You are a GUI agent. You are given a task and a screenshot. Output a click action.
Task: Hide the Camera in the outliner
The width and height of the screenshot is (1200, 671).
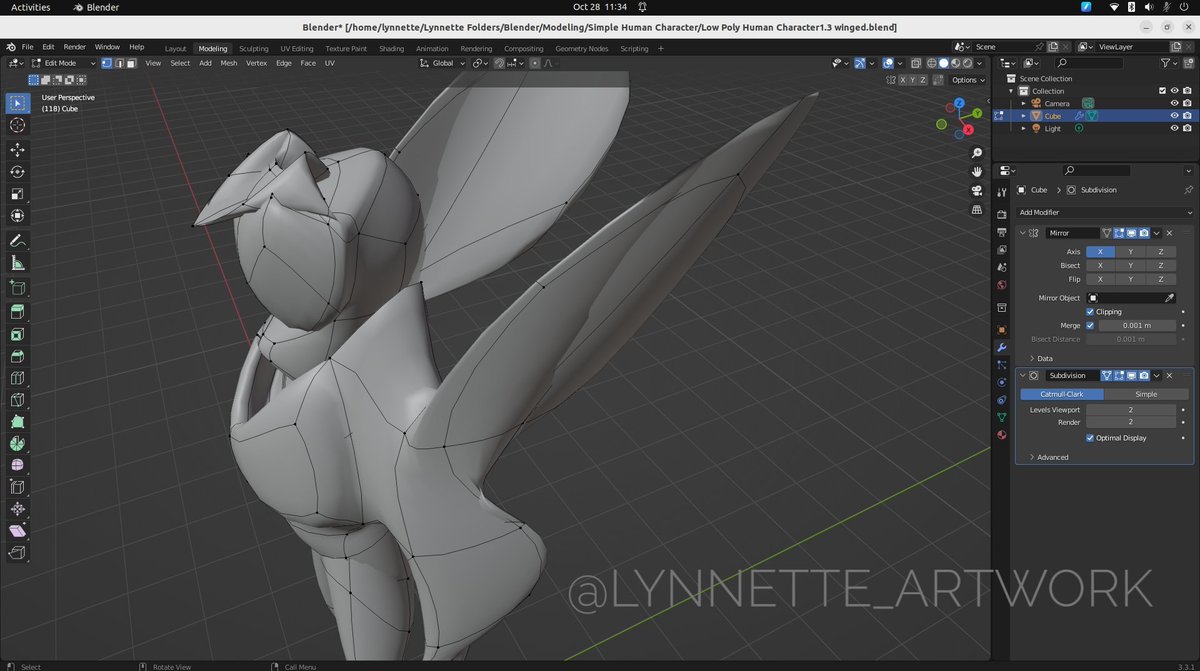pos(1174,103)
